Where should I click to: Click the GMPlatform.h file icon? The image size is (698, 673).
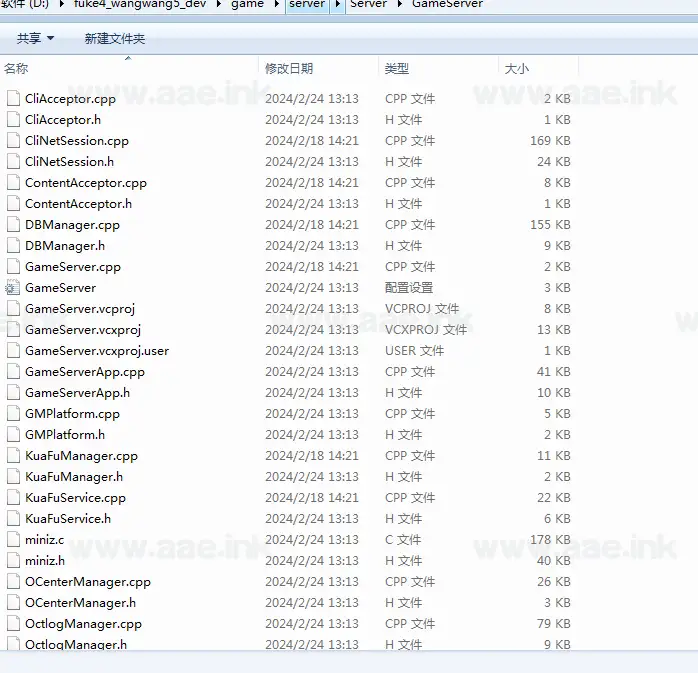coord(13,434)
